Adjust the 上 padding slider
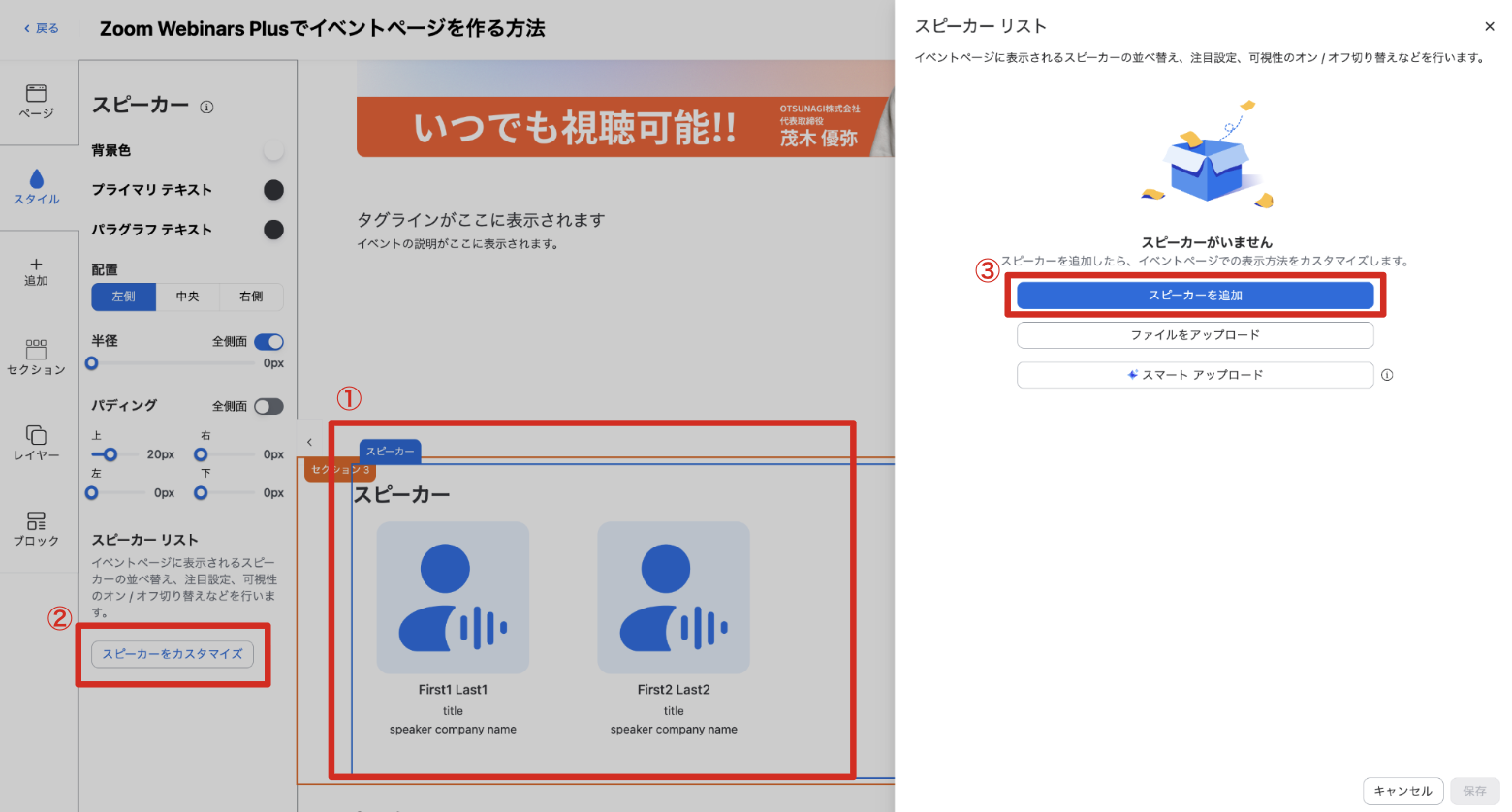 coord(110,454)
